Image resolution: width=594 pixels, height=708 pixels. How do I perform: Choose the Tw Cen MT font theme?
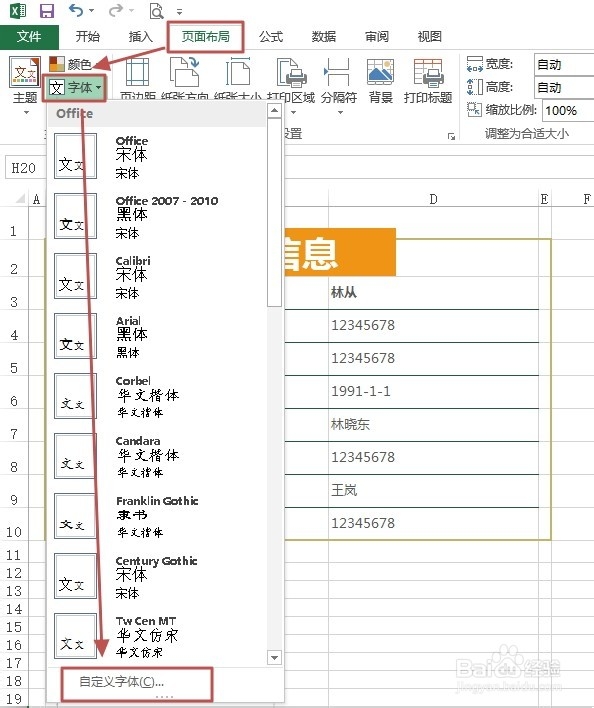pos(158,637)
